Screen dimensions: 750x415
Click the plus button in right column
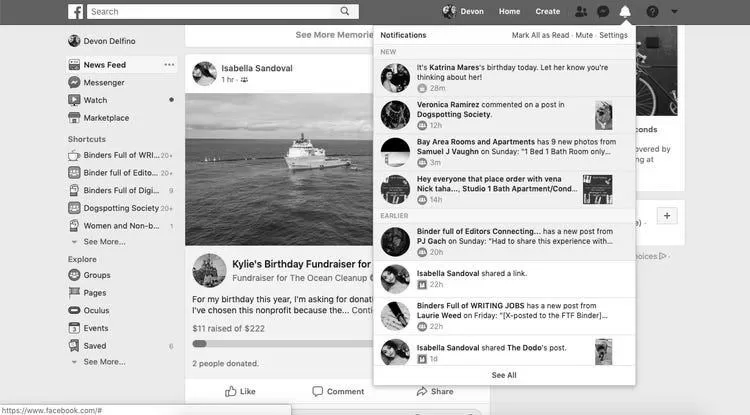[x=667, y=216]
